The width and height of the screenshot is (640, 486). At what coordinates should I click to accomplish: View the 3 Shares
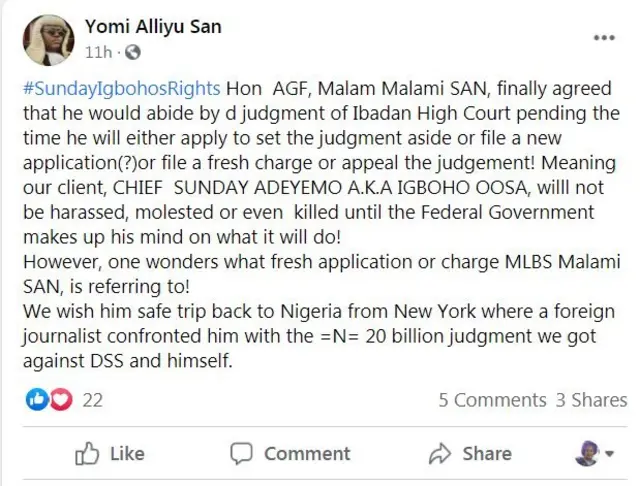tap(591, 400)
